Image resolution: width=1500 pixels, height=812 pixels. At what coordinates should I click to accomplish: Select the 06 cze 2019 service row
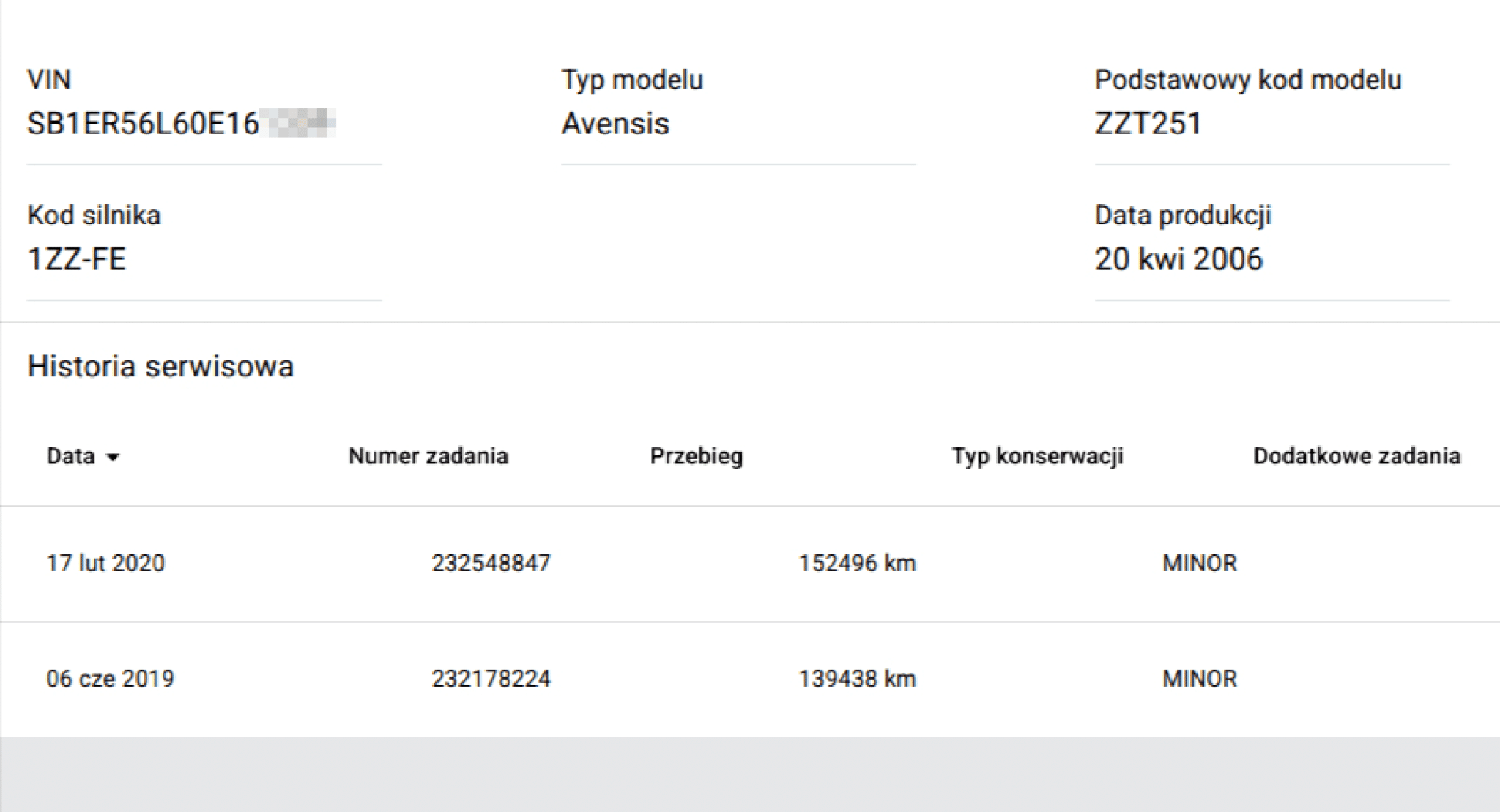tap(110, 679)
